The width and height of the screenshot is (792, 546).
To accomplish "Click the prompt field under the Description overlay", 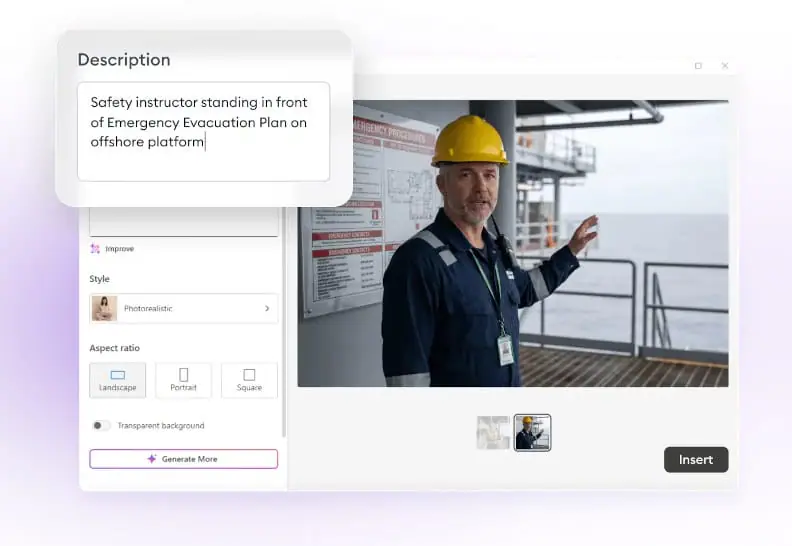I will pyautogui.click(x=184, y=221).
